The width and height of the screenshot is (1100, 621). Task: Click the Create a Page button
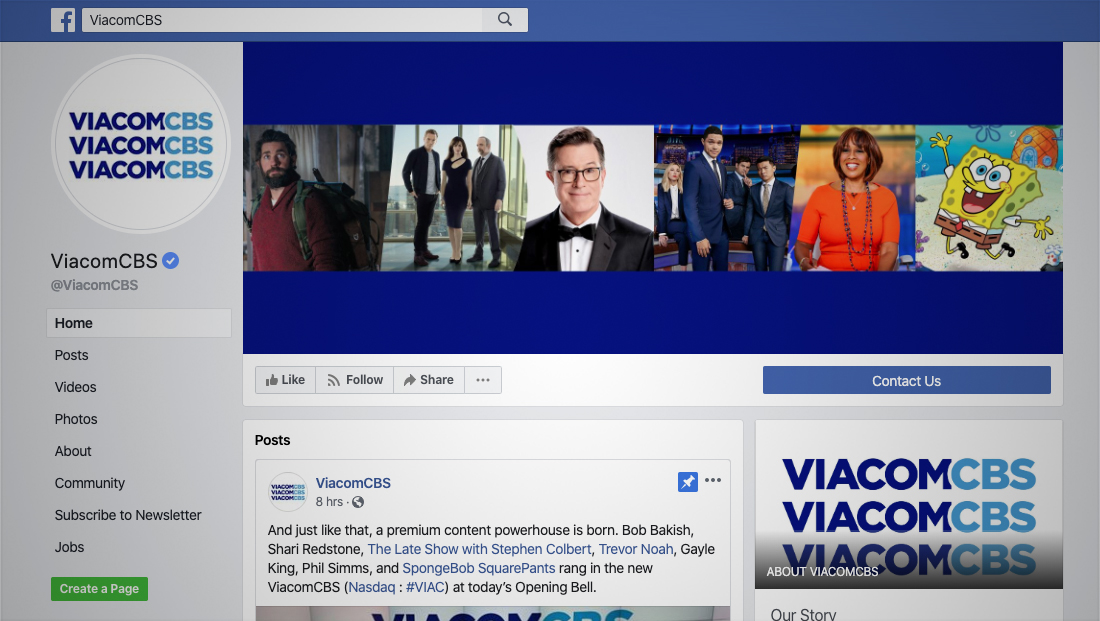[99, 589]
